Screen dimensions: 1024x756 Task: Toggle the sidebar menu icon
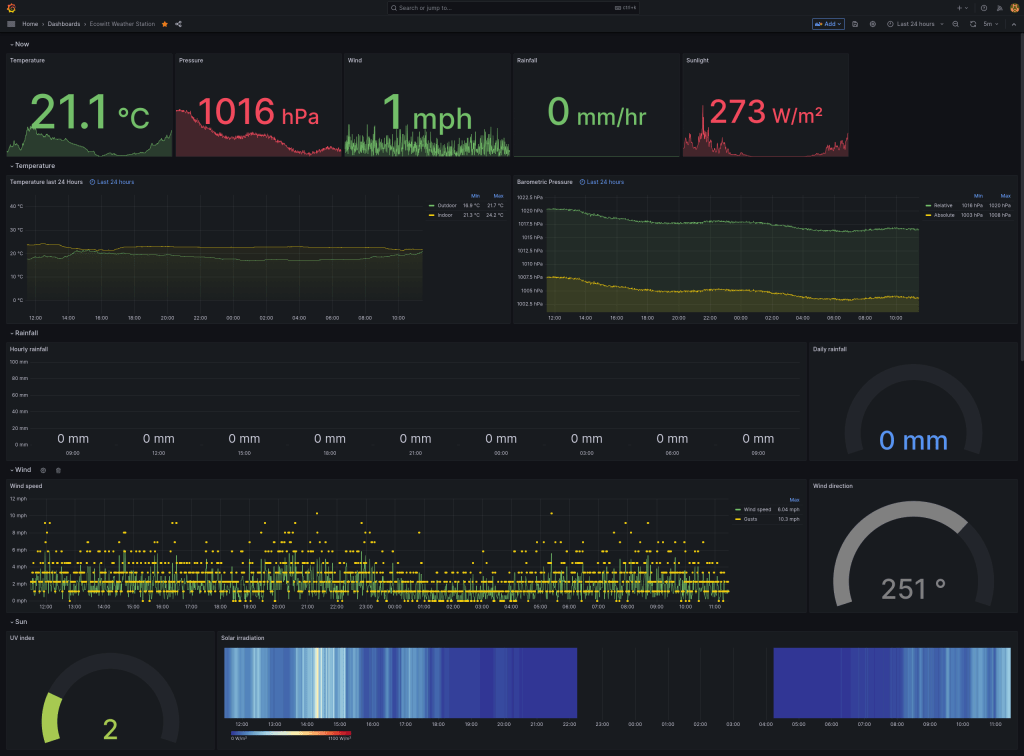pos(11,24)
